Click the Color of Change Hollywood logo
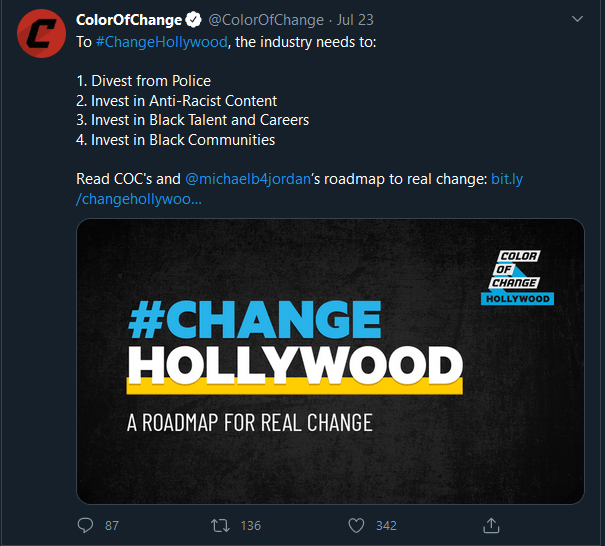605x546 pixels. click(x=517, y=276)
